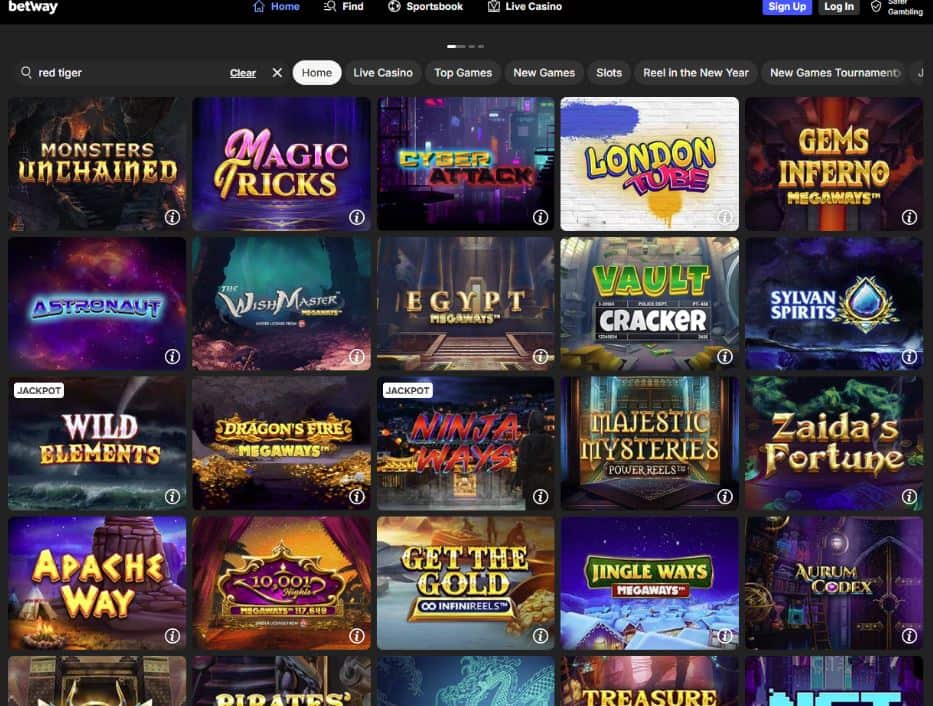
Task: Click the Sign Up button
Action: [787, 7]
